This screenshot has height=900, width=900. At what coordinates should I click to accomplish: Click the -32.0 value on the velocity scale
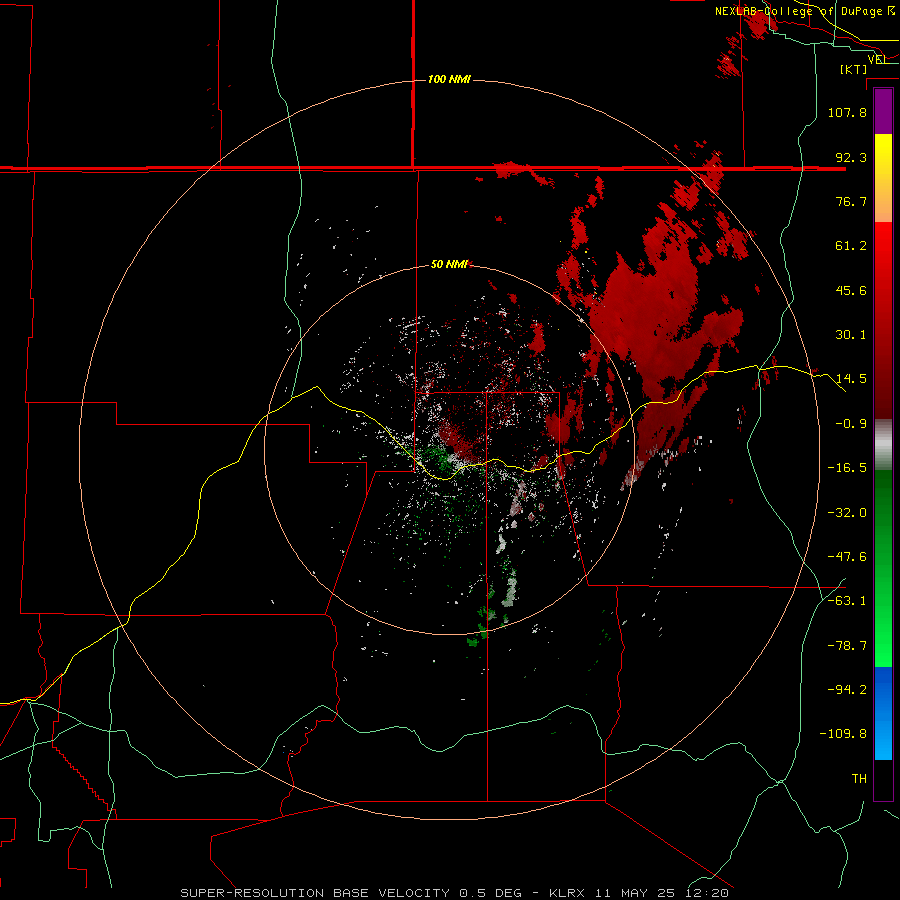(x=847, y=513)
